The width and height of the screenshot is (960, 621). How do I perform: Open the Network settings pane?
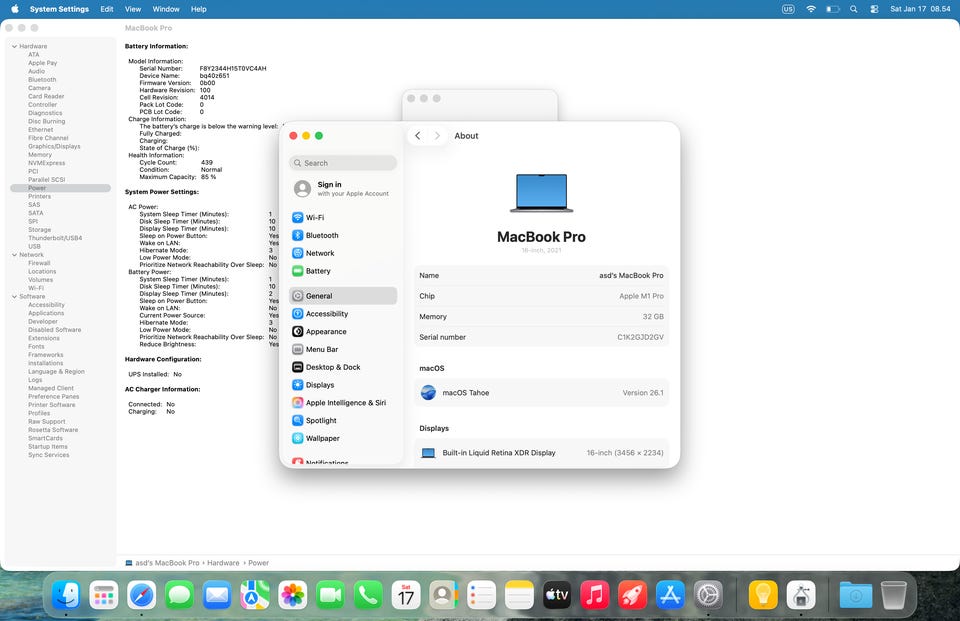click(x=319, y=254)
